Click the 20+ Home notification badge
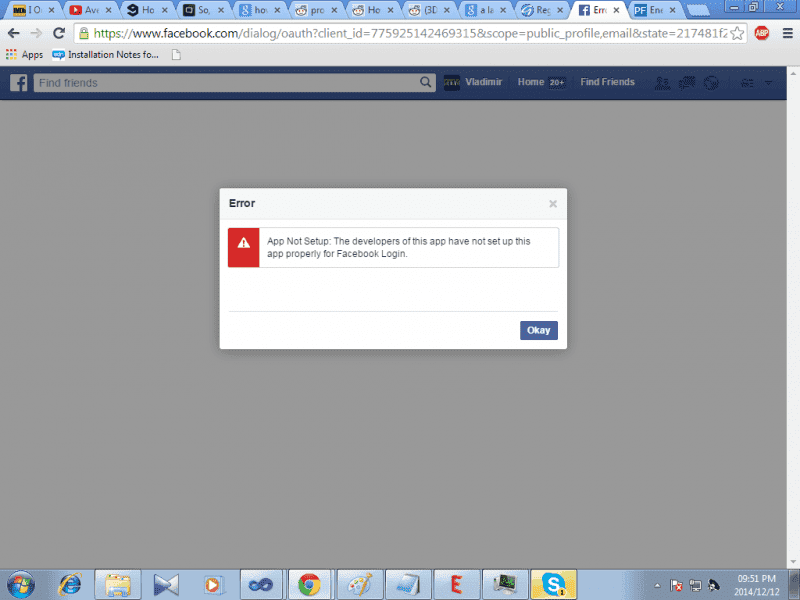This screenshot has width=800, height=600. (557, 83)
